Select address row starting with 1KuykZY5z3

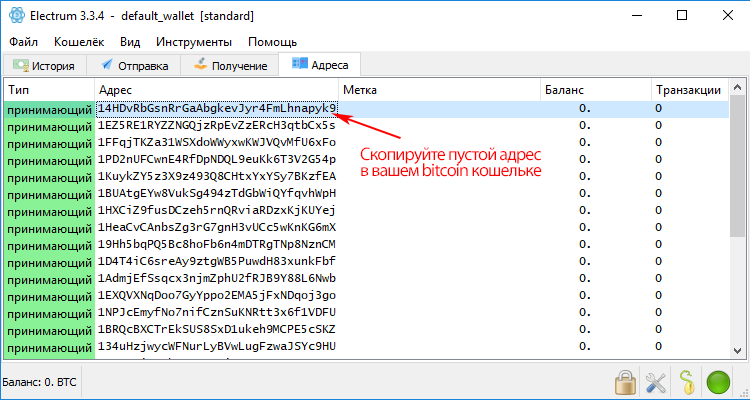point(216,176)
